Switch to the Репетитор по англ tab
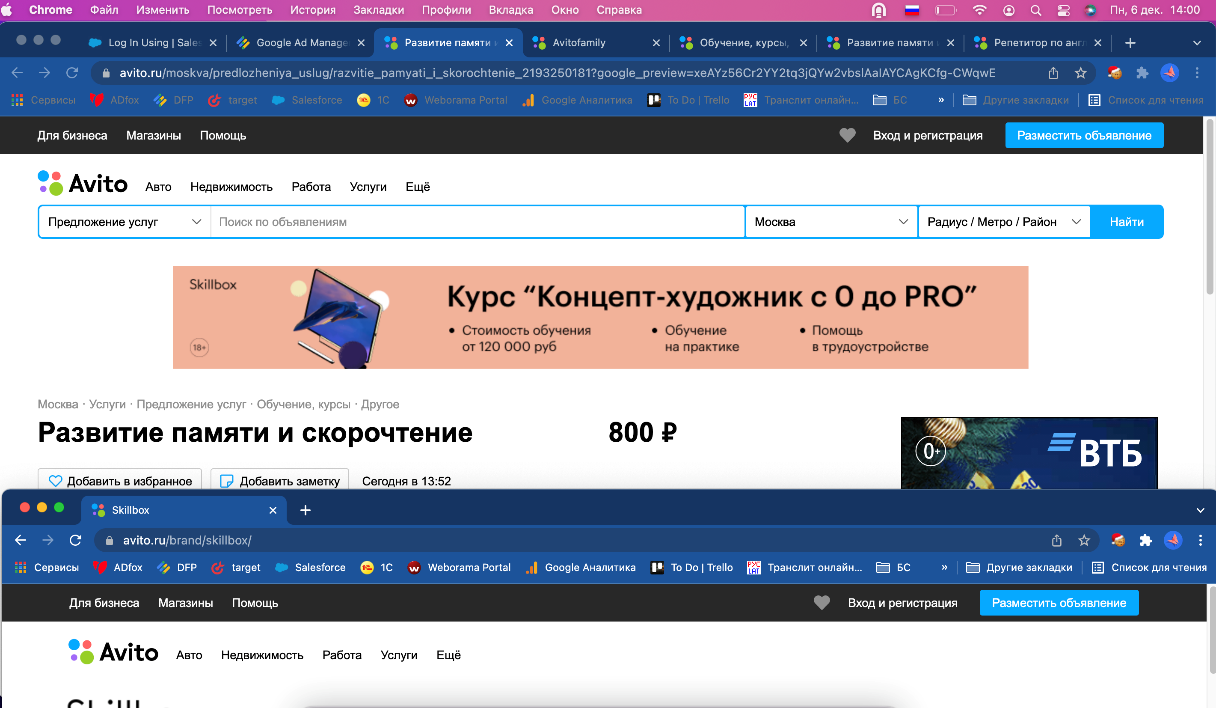 coord(1038,43)
